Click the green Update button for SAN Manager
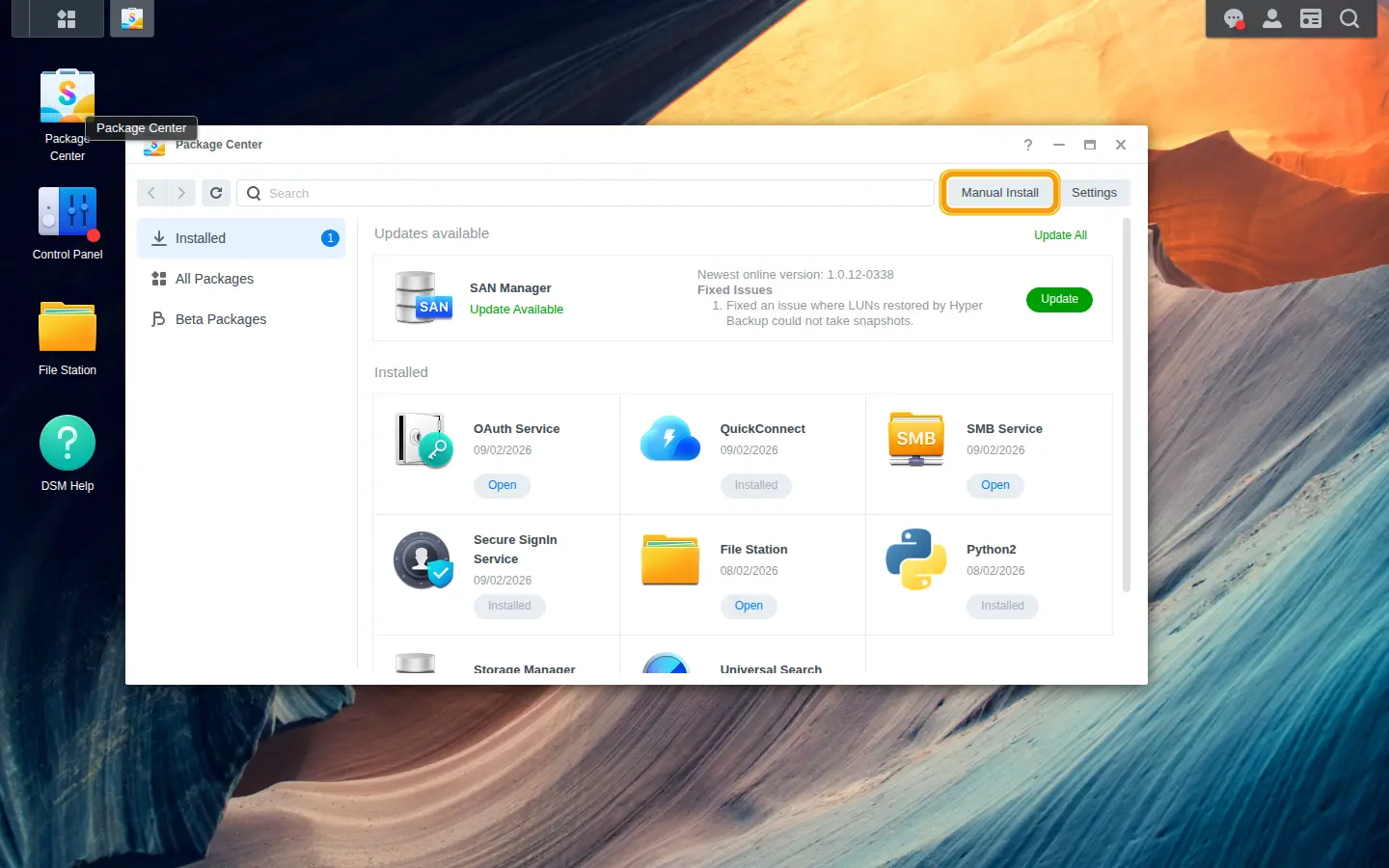This screenshot has height=868, width=1389. [1059, 300]
